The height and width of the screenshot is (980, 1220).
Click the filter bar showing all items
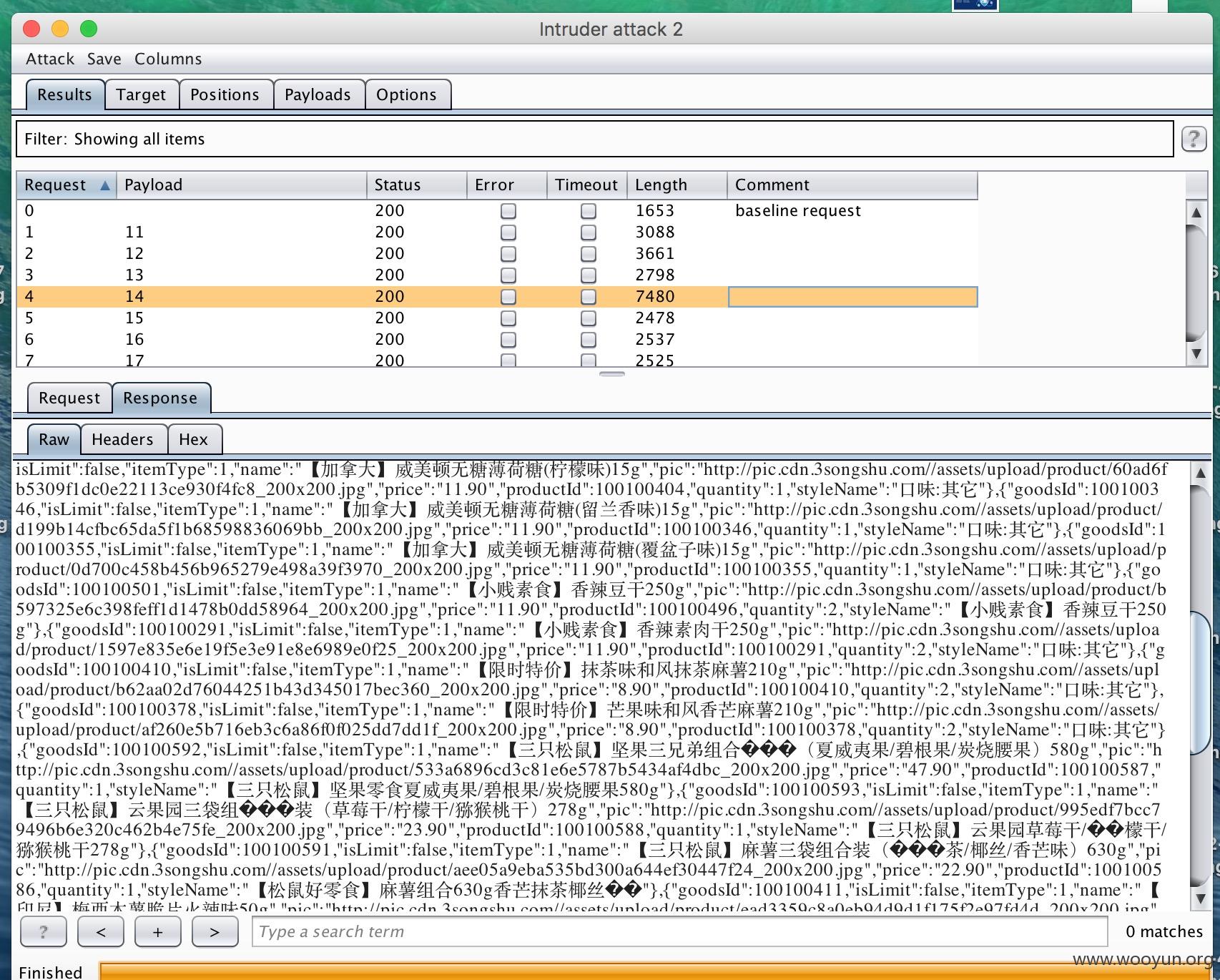[595, 139]
